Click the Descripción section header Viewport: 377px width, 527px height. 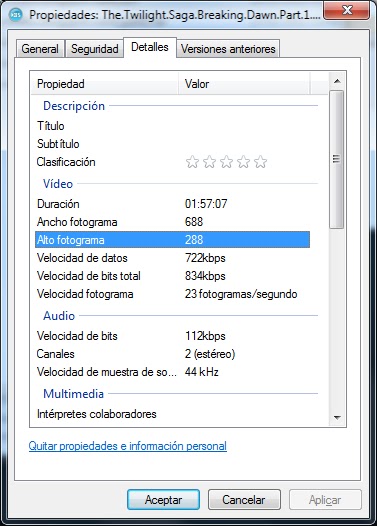[74, 106]
